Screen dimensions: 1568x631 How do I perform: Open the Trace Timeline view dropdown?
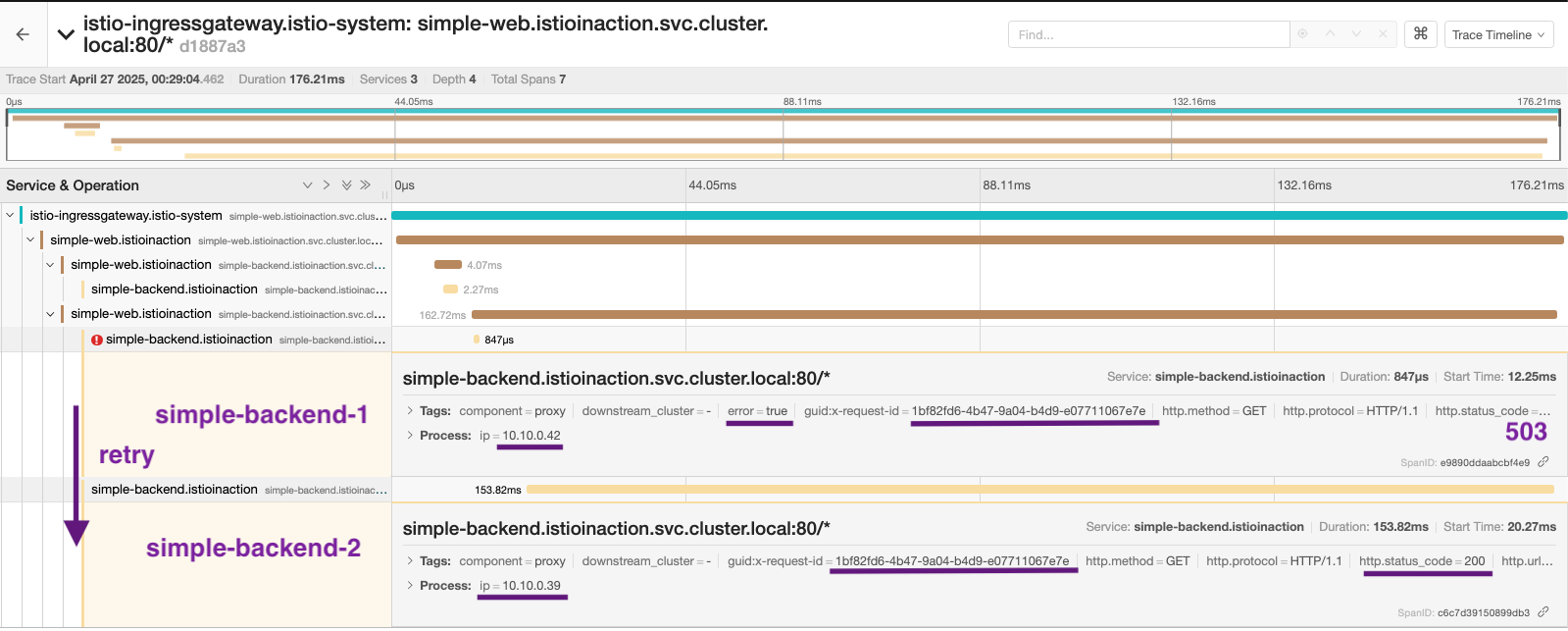1498,34
